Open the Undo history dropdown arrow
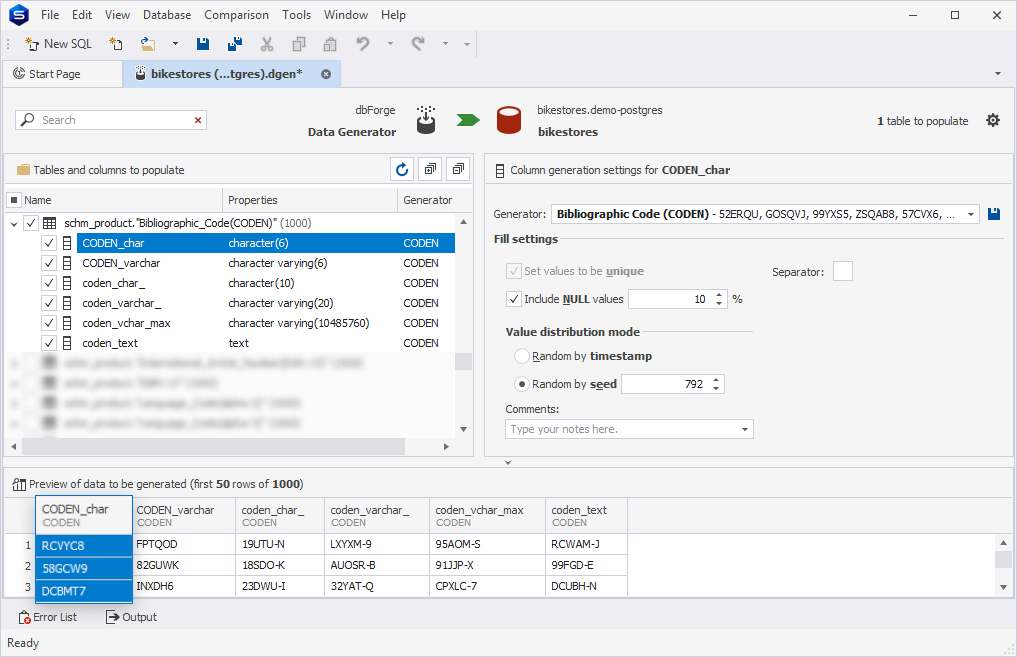The image size is (1017, 657). click(390, 44)
